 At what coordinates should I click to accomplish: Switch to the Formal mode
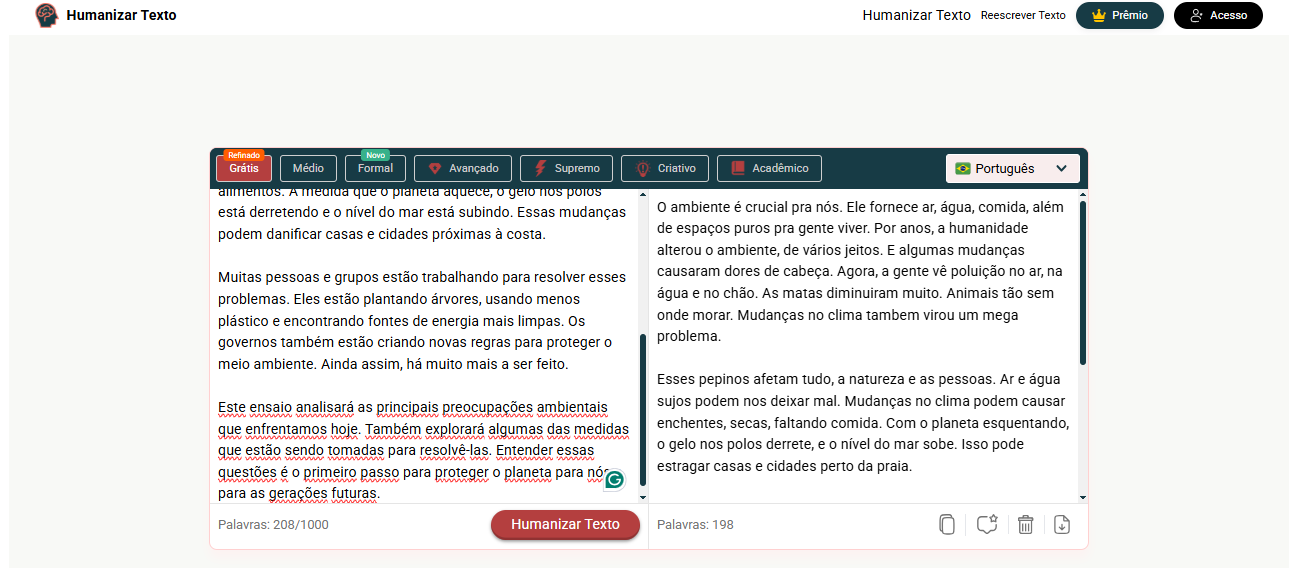(x=375, y=169)
